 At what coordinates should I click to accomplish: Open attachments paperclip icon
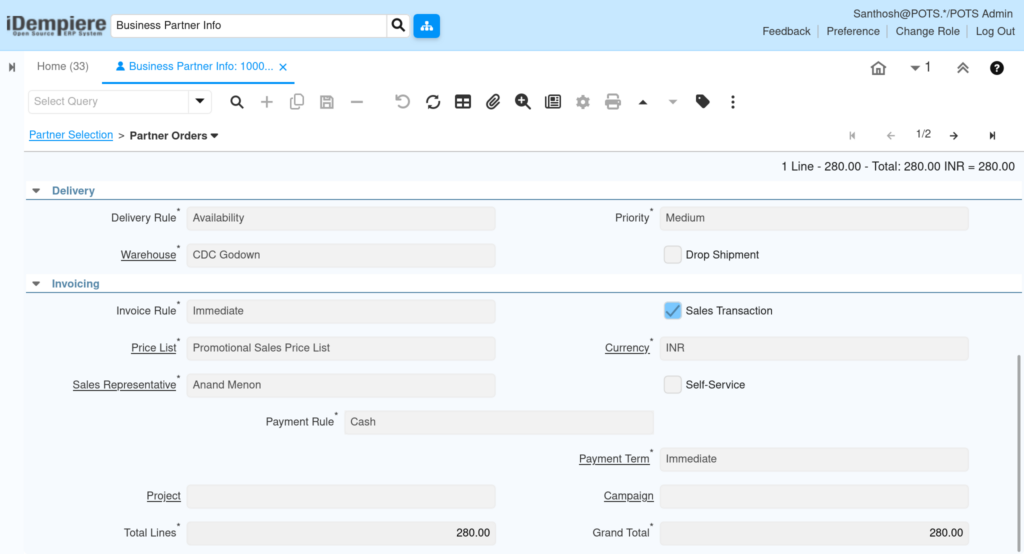[492, 102]
